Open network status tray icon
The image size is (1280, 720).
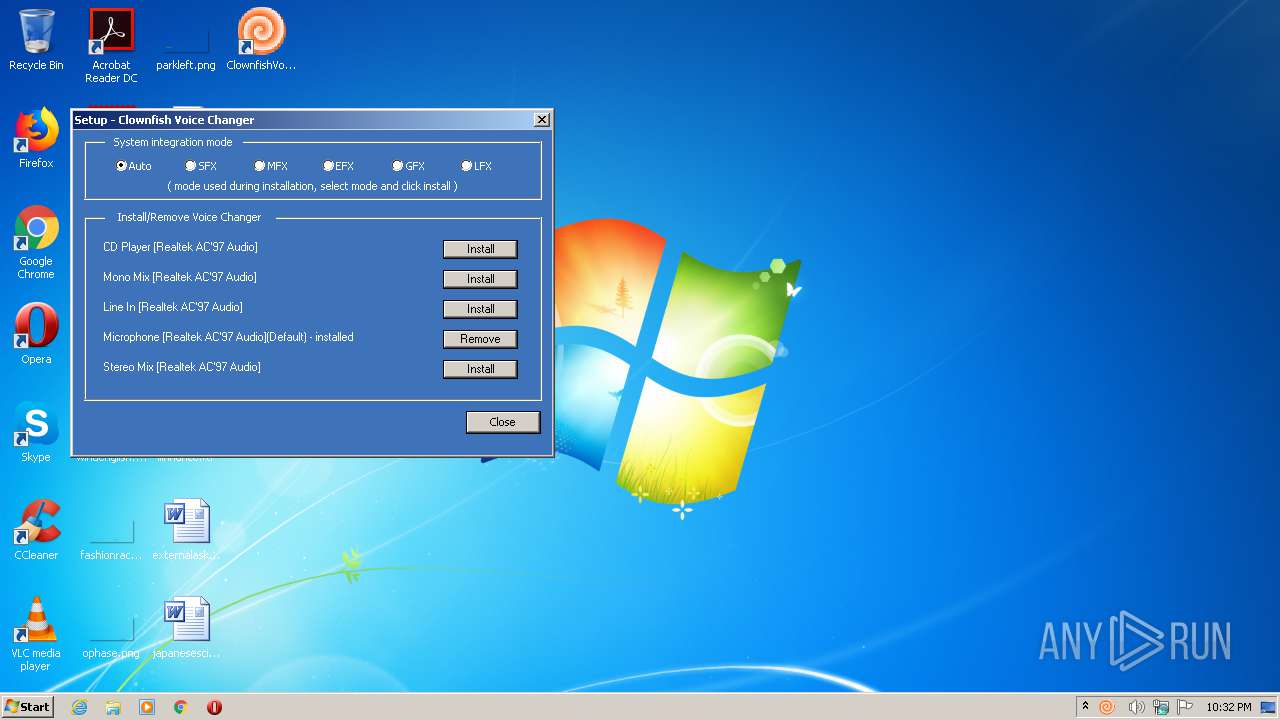(x=1161, y=707)
